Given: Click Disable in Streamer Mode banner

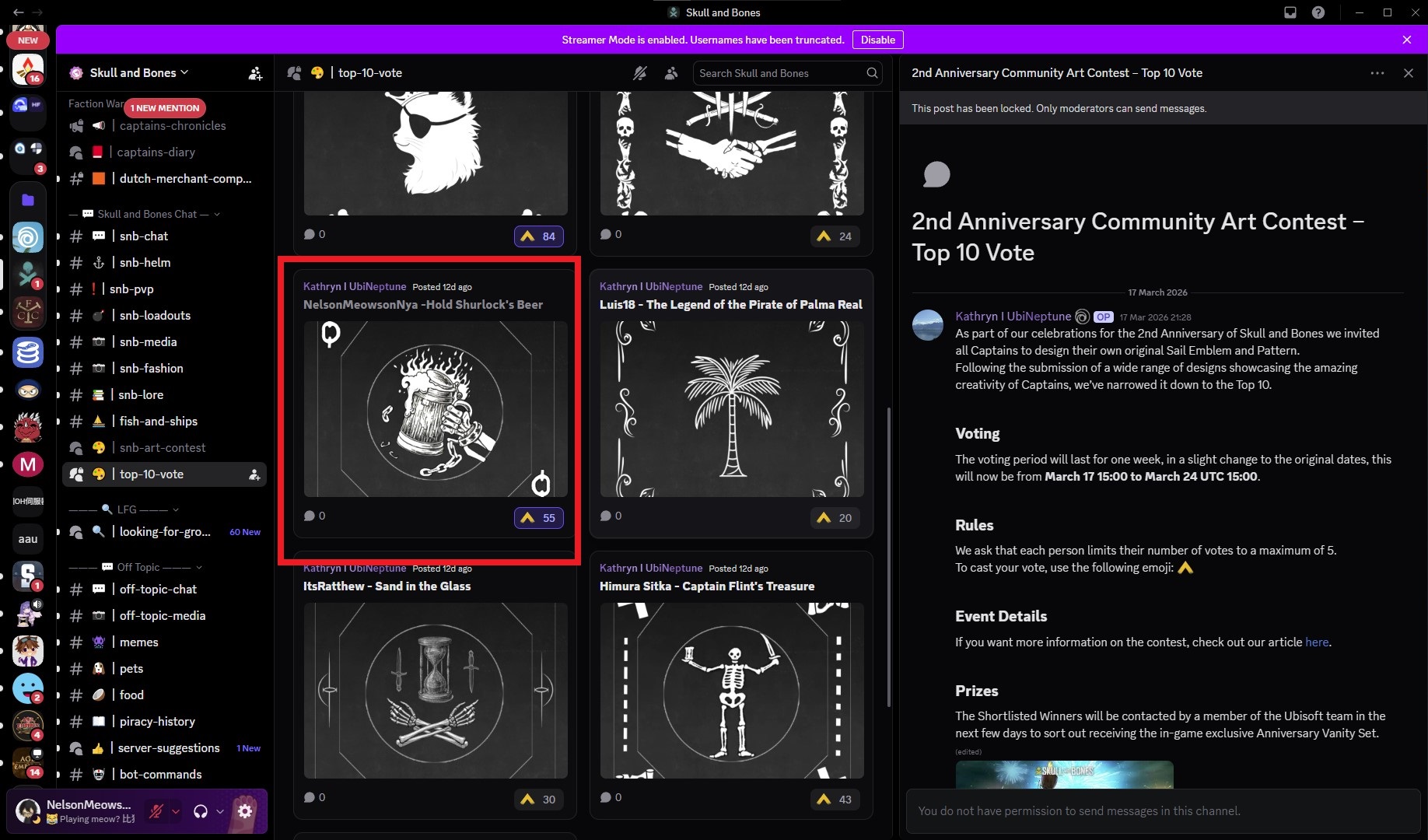Looking at the screenshot, I should click(x=877, y=40).
